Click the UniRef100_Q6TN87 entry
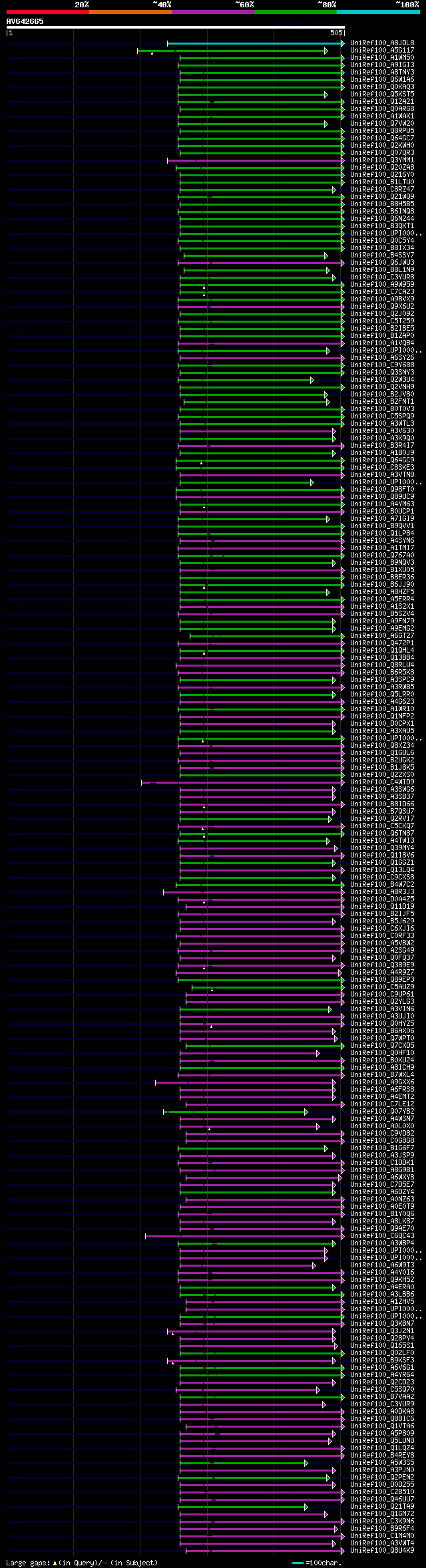Image resolution: width=426 pixels, height=1568 pixels. 382,834
